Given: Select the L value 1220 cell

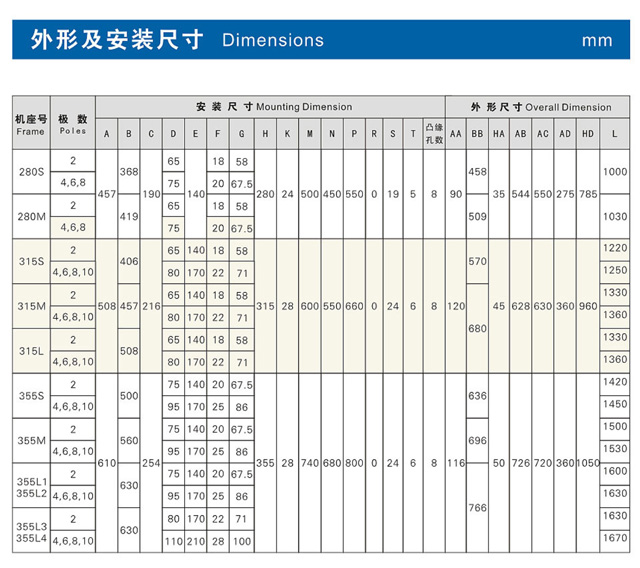Looking at the screenshot, I should (x=615, y=248).
